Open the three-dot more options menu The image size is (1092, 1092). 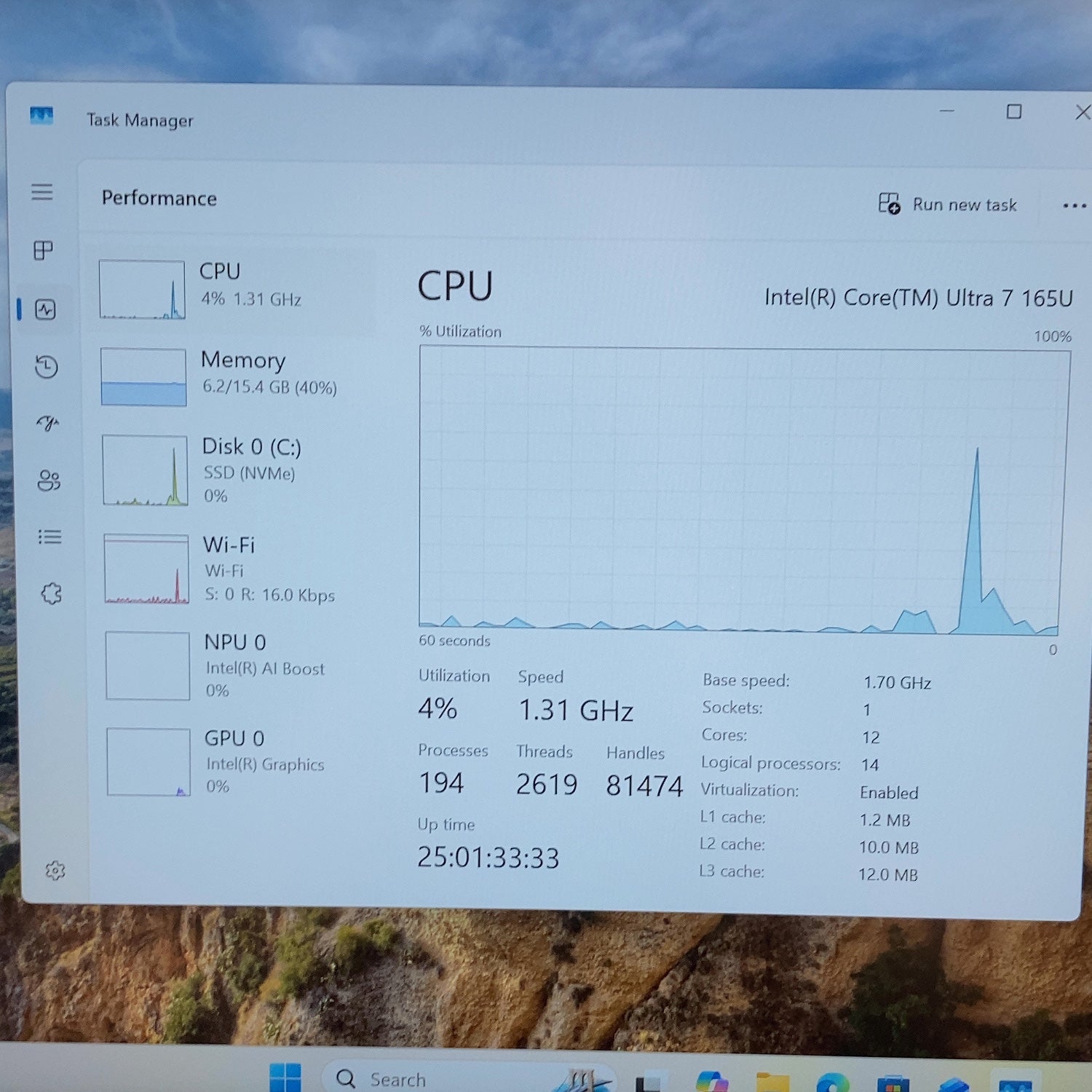coord(1074,206)
